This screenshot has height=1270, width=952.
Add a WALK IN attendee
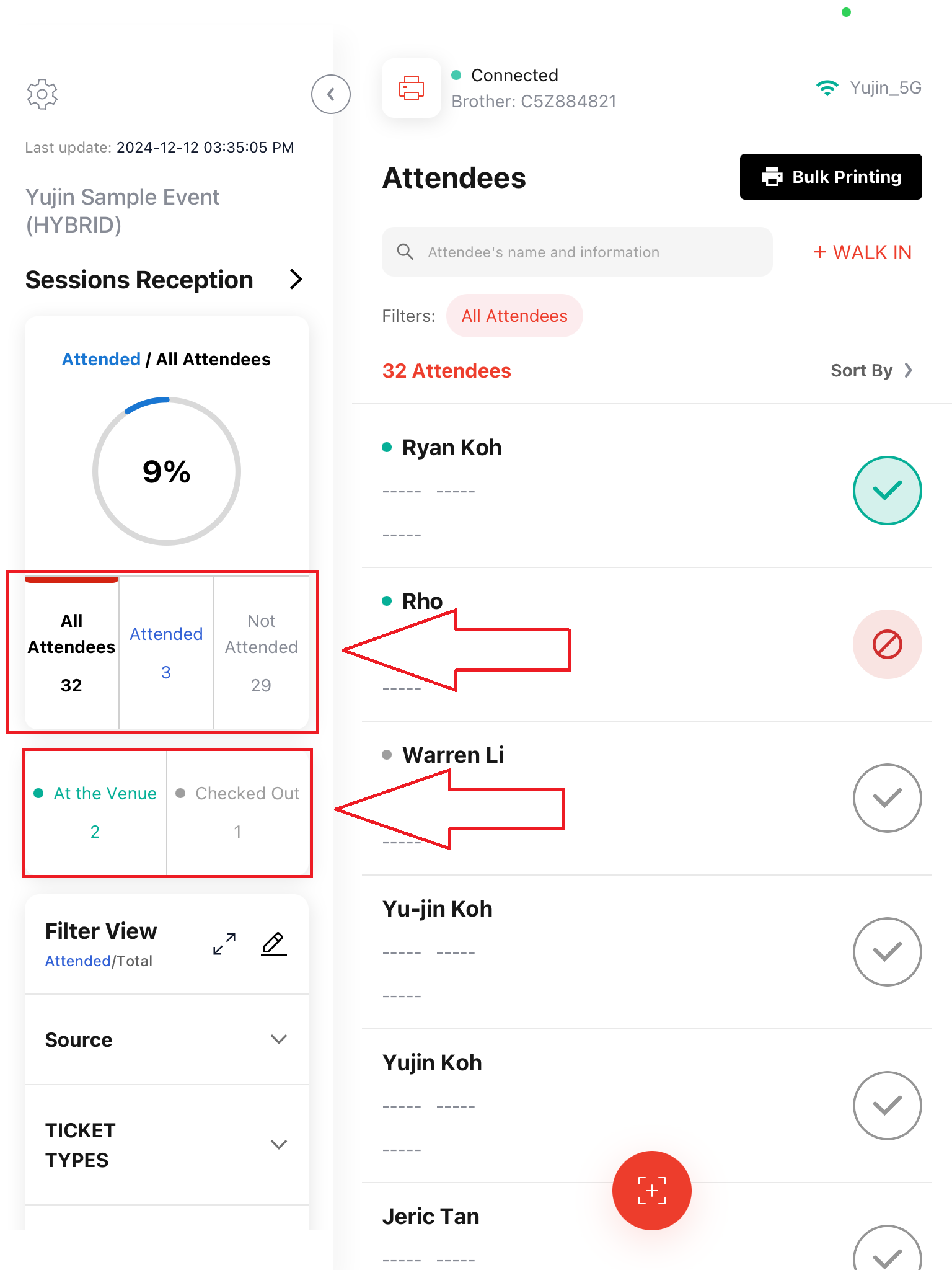(862, 252)
